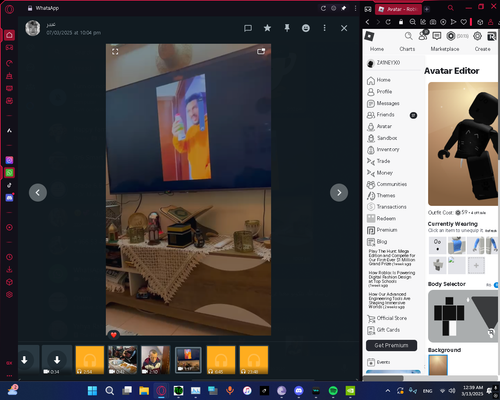Open WhatsApp media viewer more options
The width and height of the screenshot is (500, 400).
tap(324, 28)
